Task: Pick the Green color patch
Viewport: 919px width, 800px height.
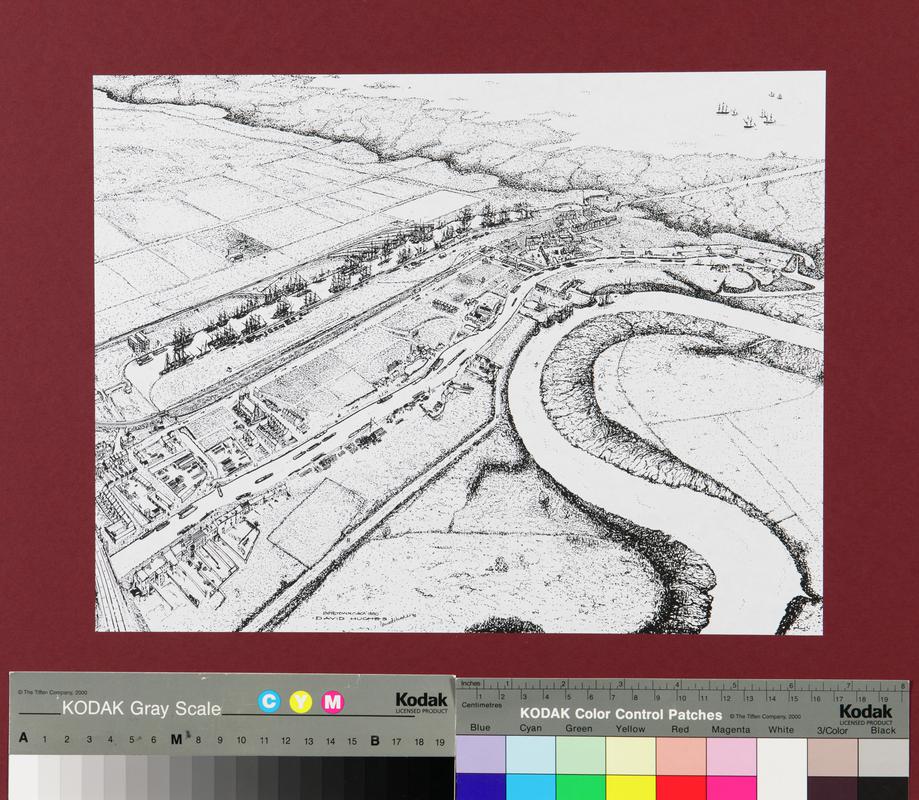Action: 580,755
